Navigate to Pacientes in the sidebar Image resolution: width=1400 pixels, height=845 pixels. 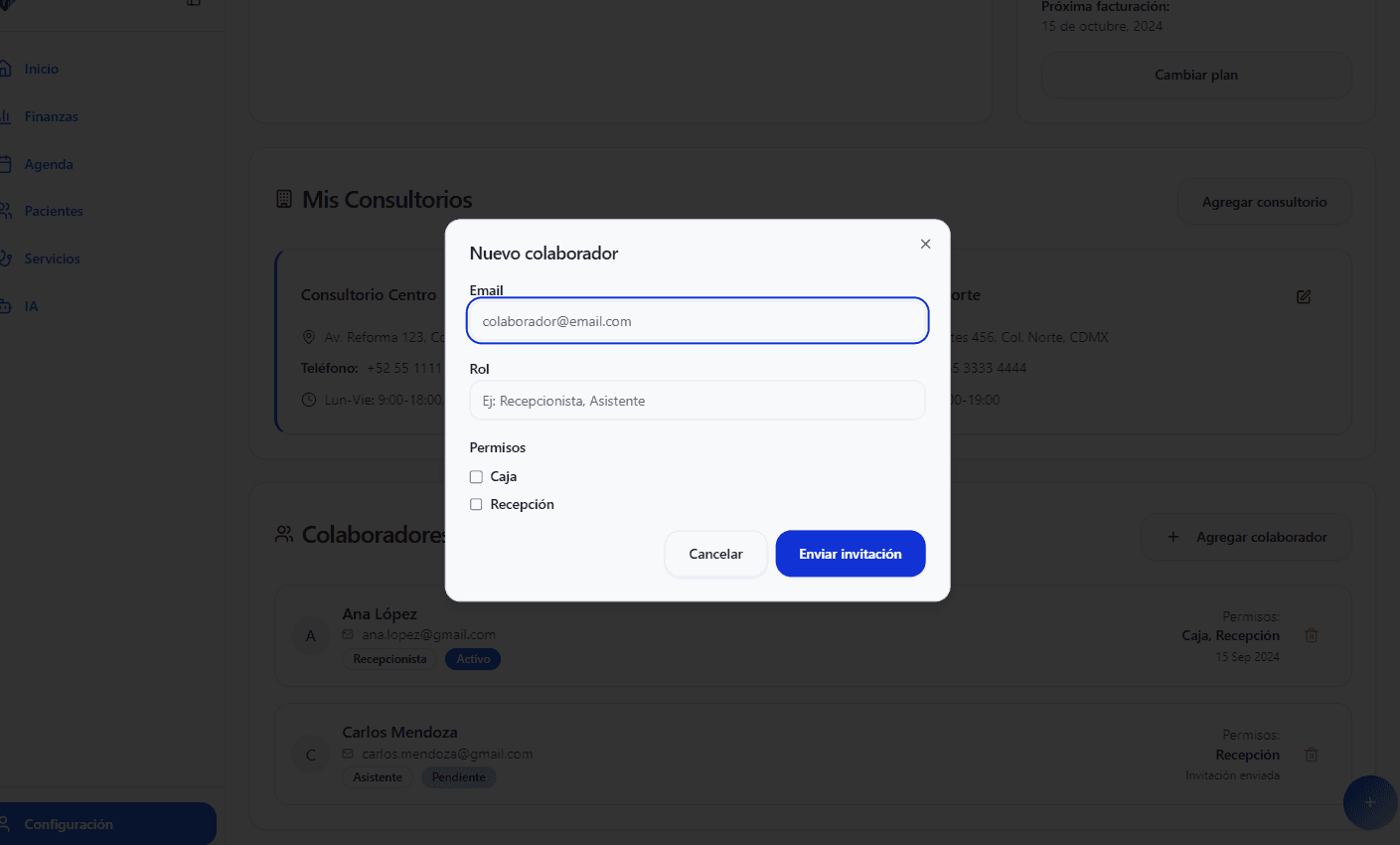point(54,211)
